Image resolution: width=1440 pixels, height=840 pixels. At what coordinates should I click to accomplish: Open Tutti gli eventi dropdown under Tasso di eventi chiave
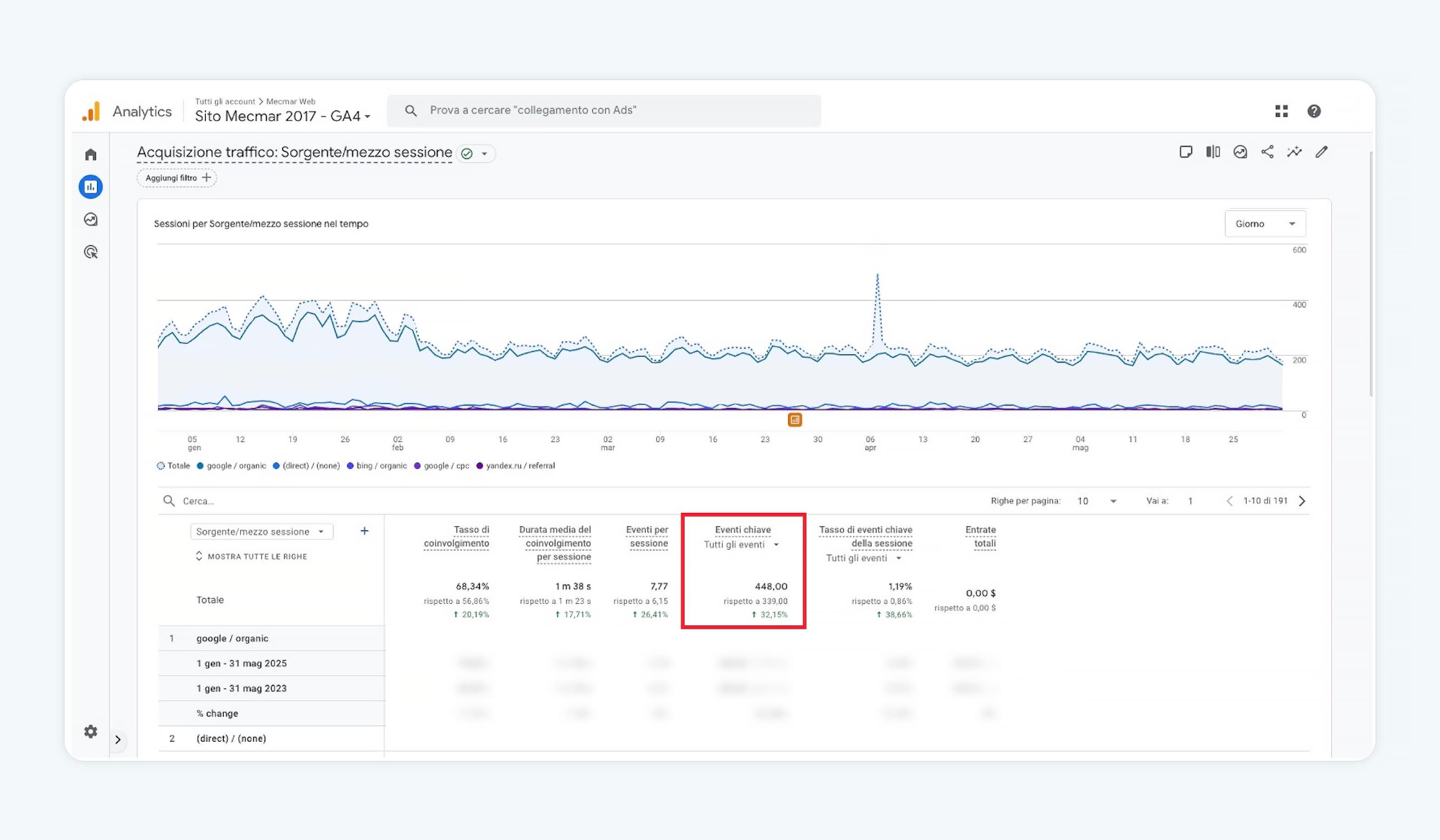[x=863, y=558]
